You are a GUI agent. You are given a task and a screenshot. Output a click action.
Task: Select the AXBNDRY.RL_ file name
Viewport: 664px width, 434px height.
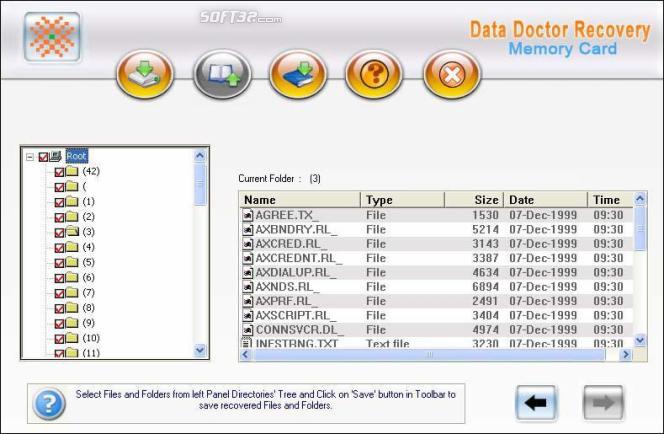tap(296, 230)
